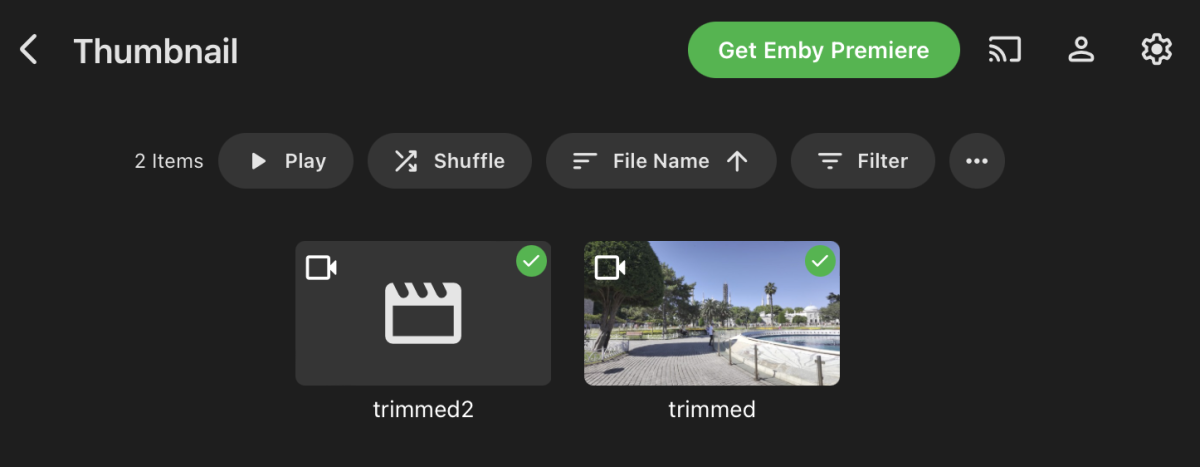Open the user profile icon

tap(1081, 50)
